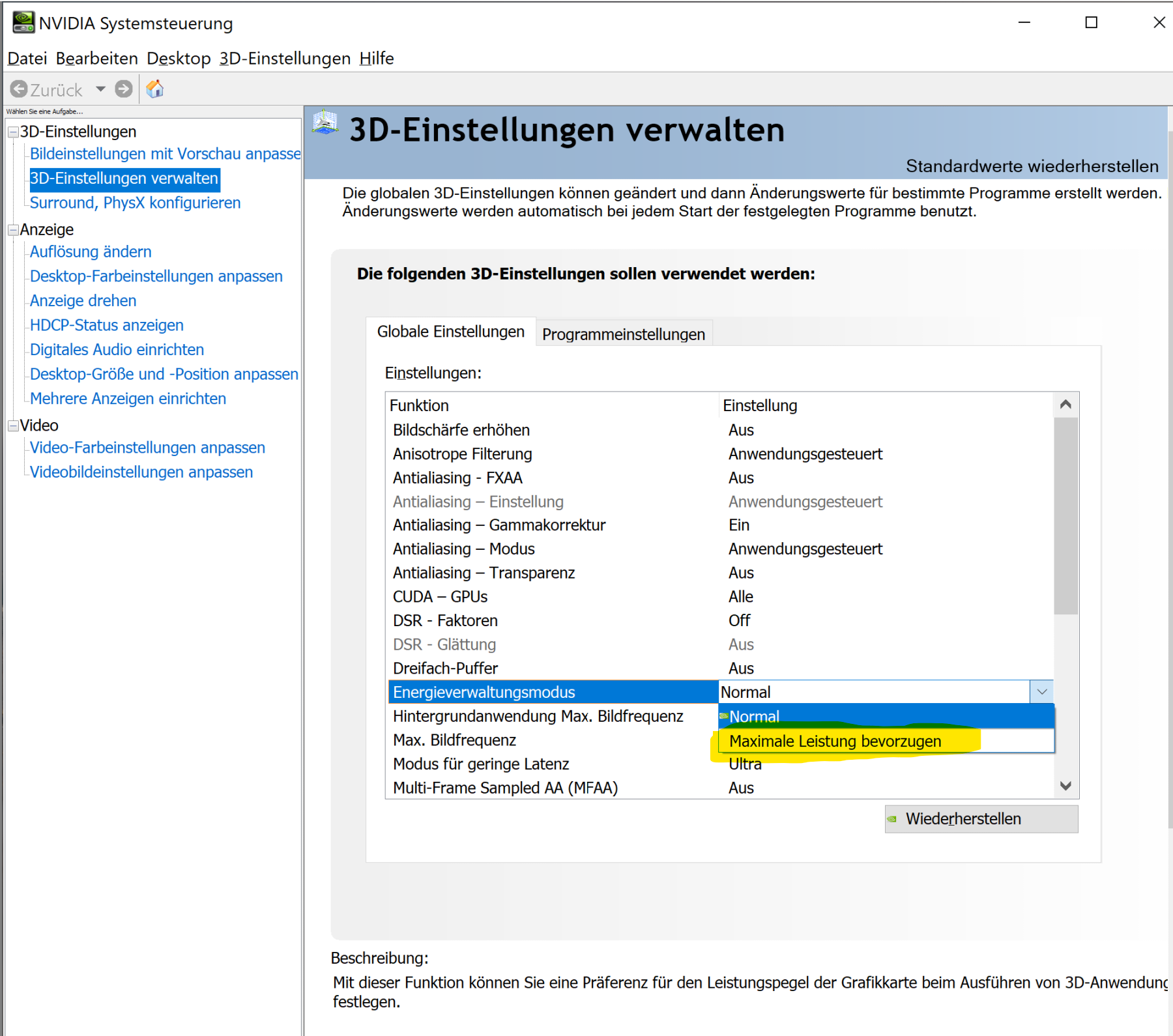Screen dimensions: 1173x1036
Task: Select the CUDA – GPUs row
Action: [720, 597]
